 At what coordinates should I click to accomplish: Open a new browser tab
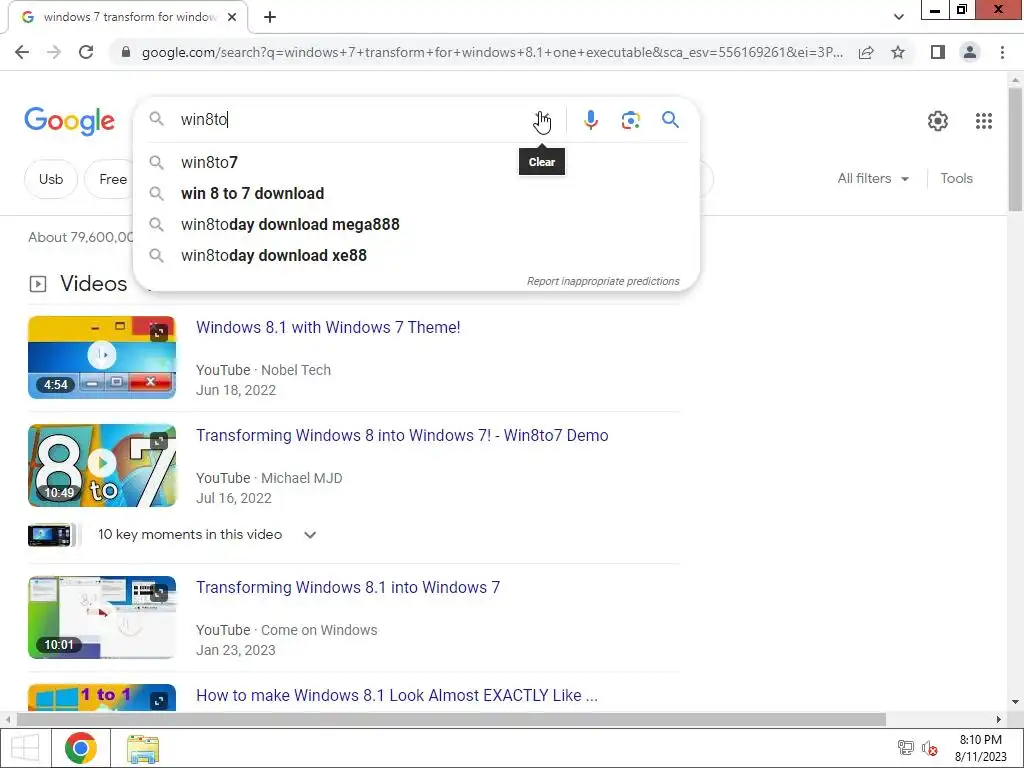pos(270,17)
